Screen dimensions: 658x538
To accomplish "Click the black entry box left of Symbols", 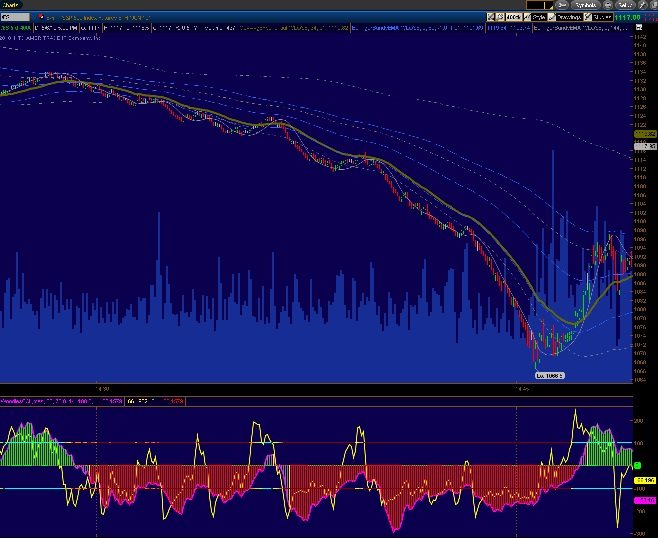I will pyautogui.click(x=540, y=5).
